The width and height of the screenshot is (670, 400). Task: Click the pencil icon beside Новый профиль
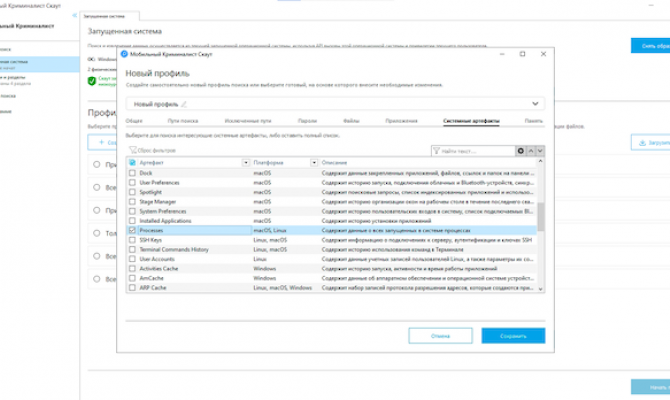pyautogui.click(x=183, y=104)
